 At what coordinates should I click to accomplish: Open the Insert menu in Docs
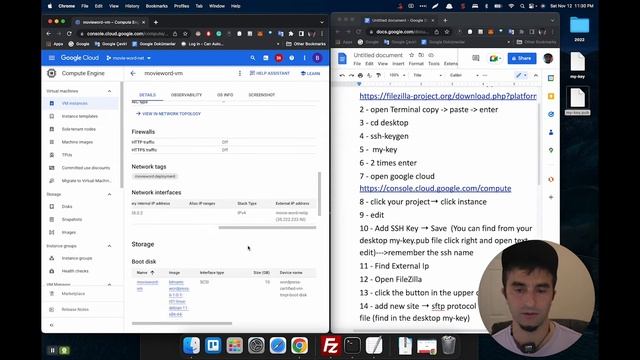[x=398, y=64]
